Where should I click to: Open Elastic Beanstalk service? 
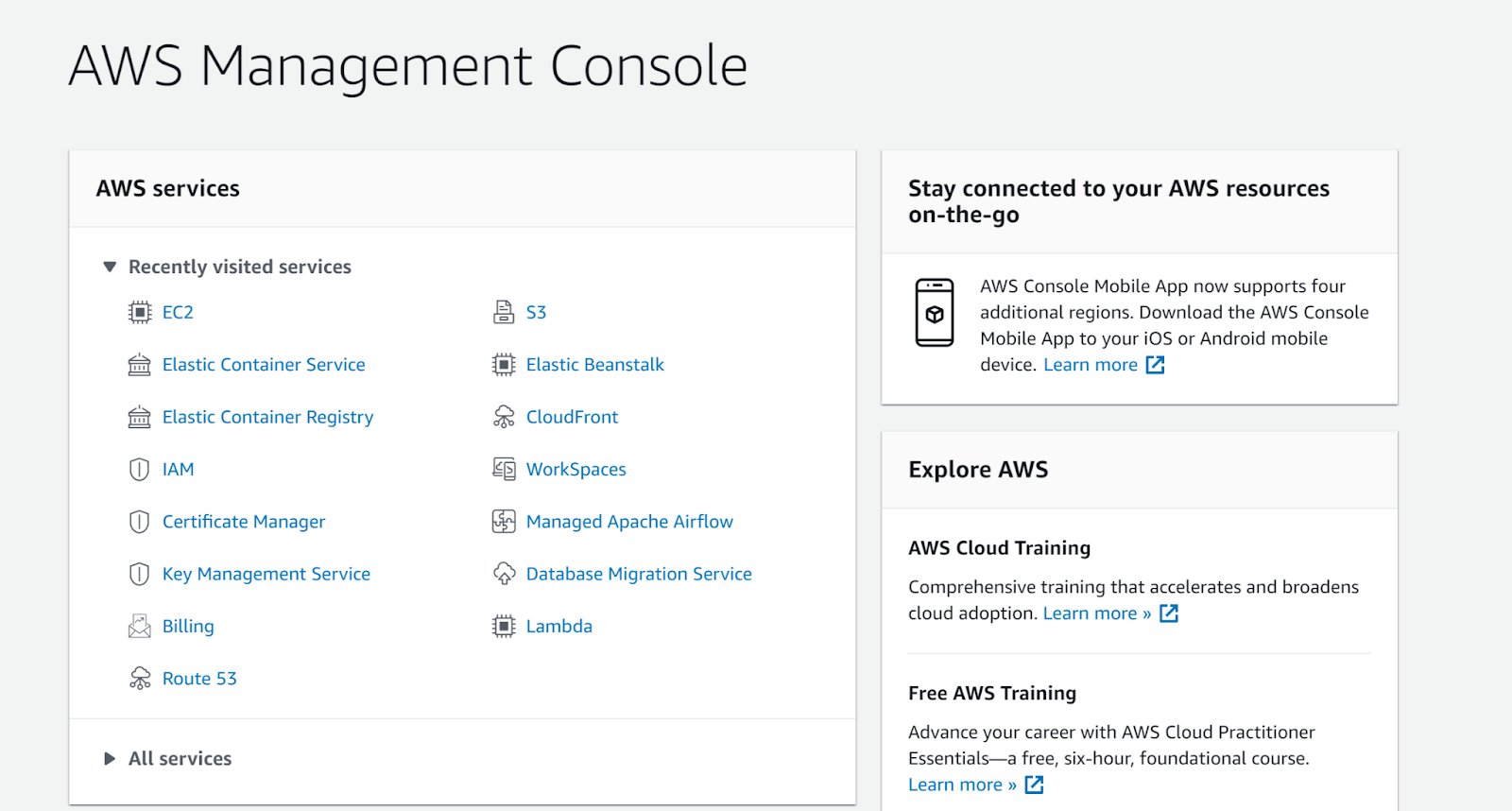[x=594, y=365]
